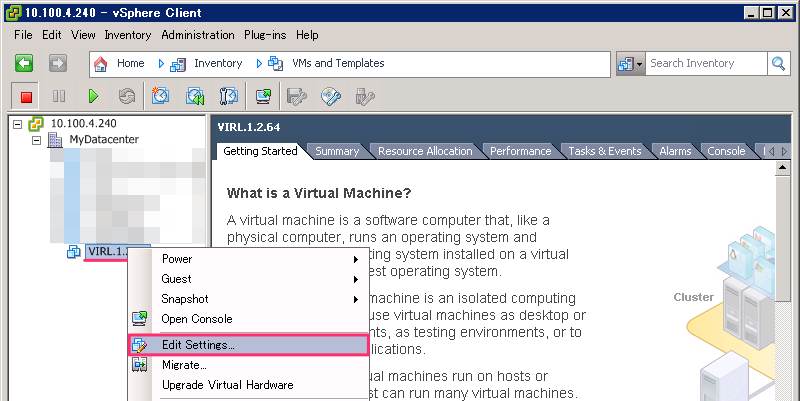The height and width of the screenshot is (401, 800).
Task: Switch to the Console tab
Action: [x=726, y=152]
